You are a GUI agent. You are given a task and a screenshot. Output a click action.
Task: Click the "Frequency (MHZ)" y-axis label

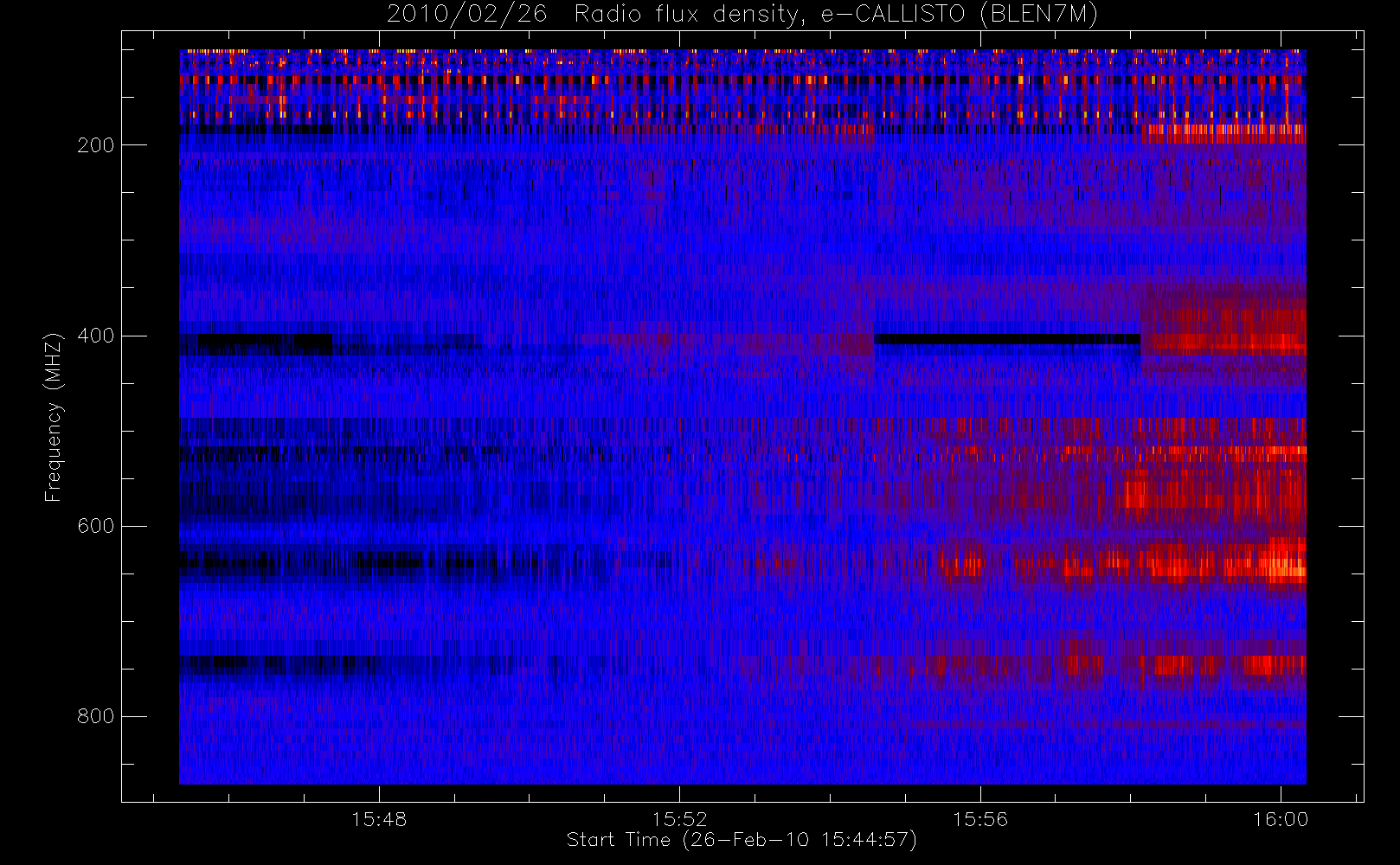coord(53,417)
